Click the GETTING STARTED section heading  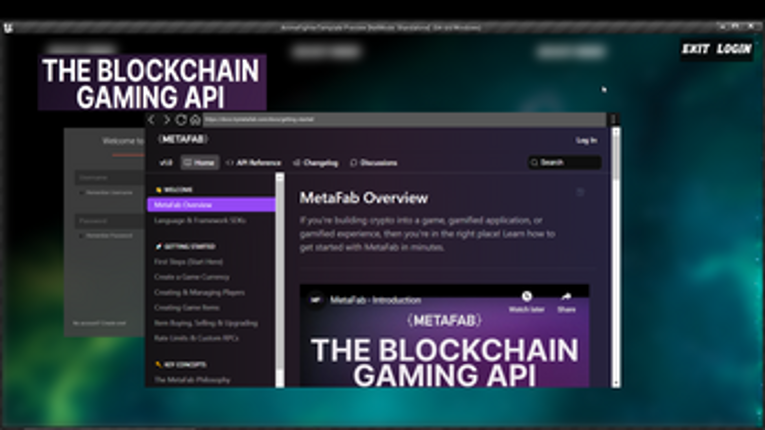(x=185, y=246)
